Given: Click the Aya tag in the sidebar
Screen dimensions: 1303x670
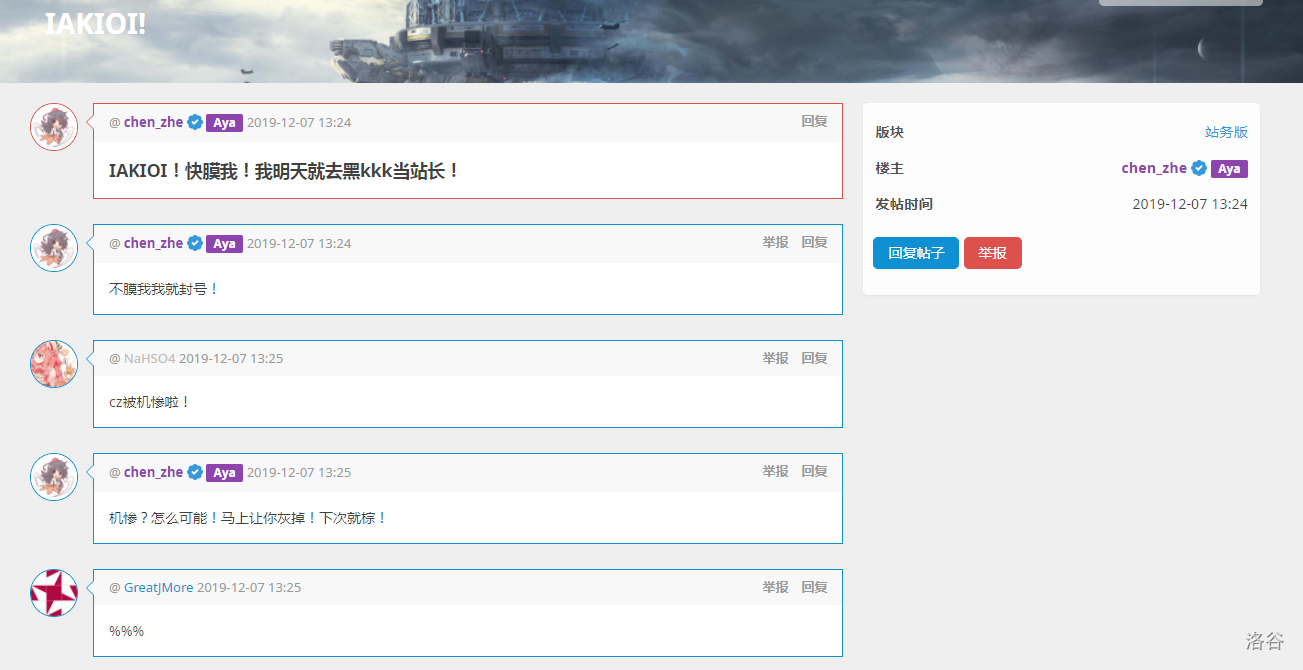Looking at the screenshot, I should click(x=1229, y=169).
